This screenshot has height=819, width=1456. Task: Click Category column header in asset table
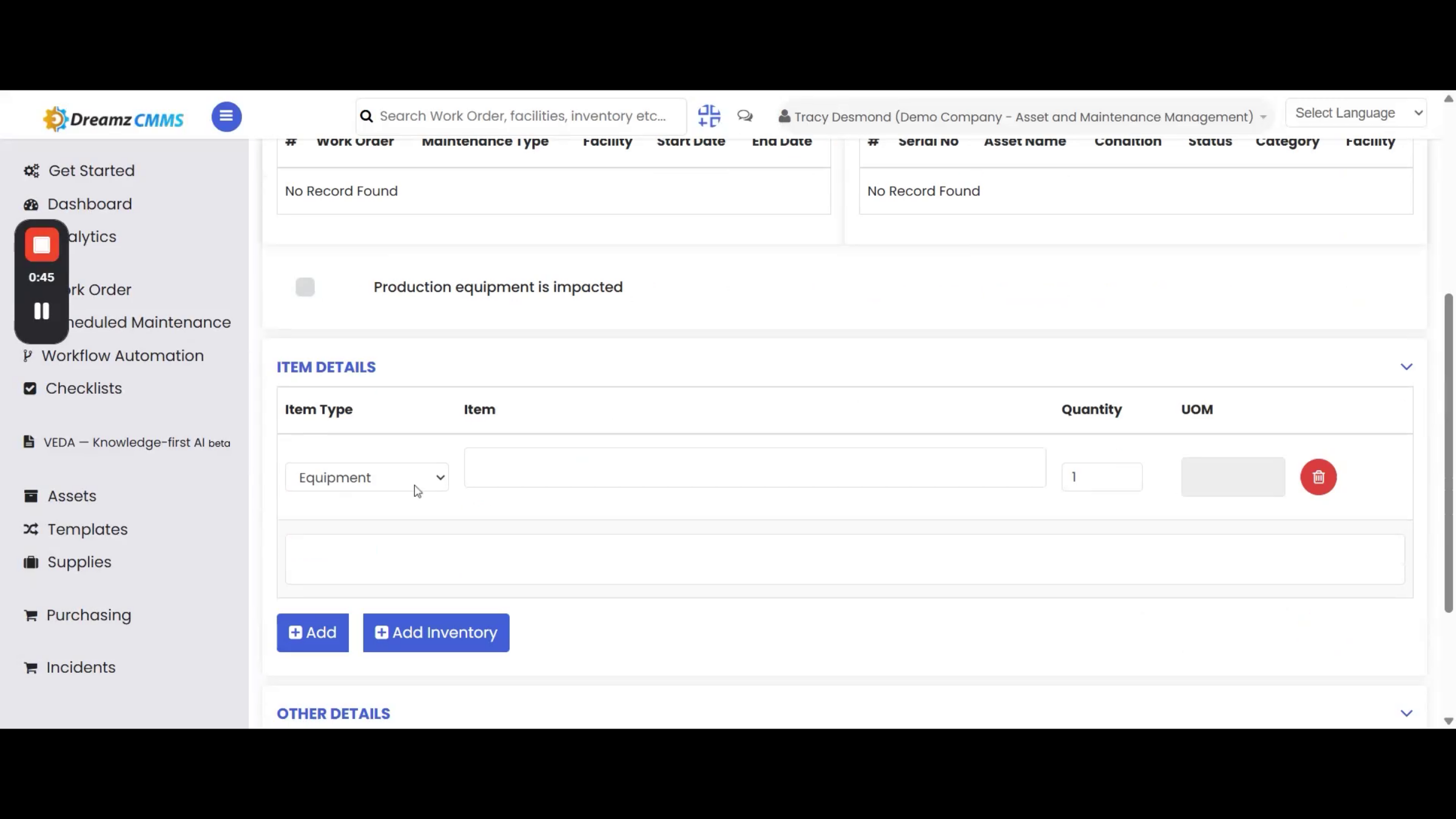(x=1287, y=142)
